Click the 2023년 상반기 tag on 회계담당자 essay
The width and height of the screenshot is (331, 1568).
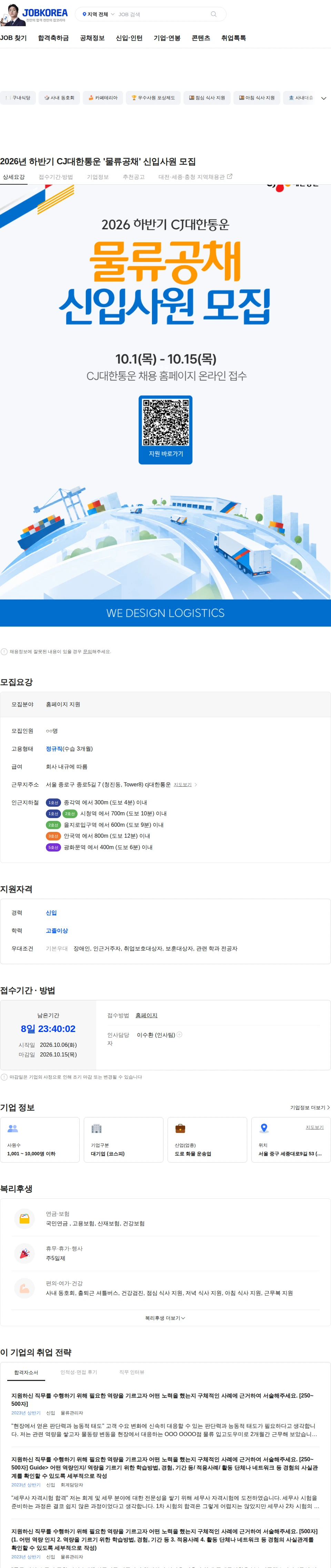coord(26,1485)
